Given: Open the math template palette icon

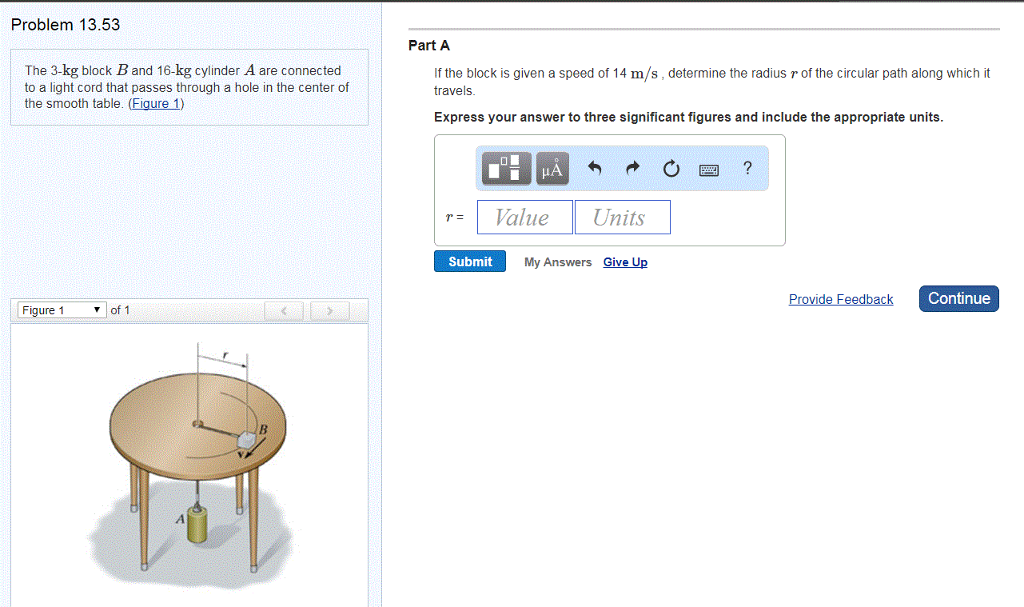Looking at the screenshot, I should click(x=505, y=168).
